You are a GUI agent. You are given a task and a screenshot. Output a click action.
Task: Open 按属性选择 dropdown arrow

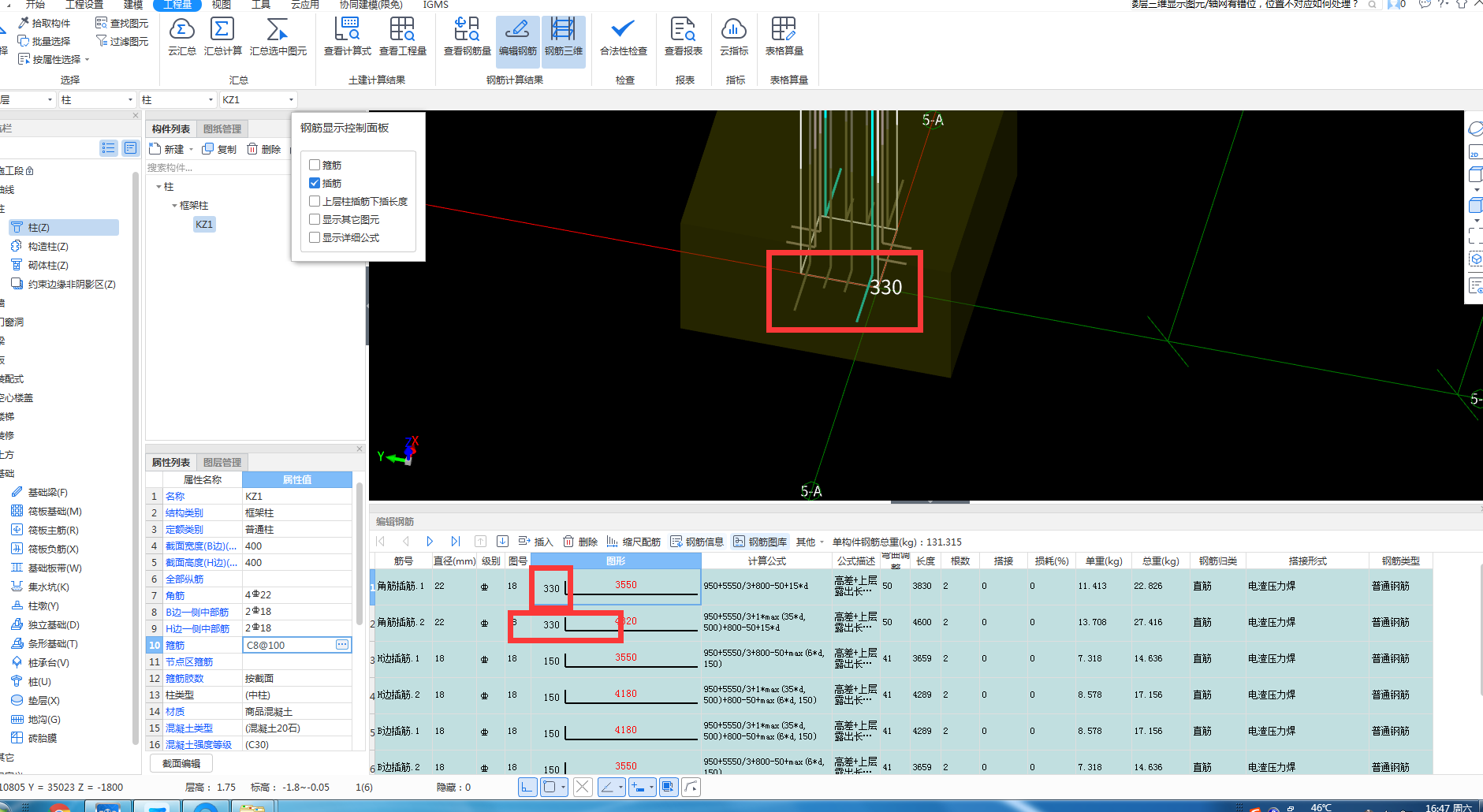[88, 59]
